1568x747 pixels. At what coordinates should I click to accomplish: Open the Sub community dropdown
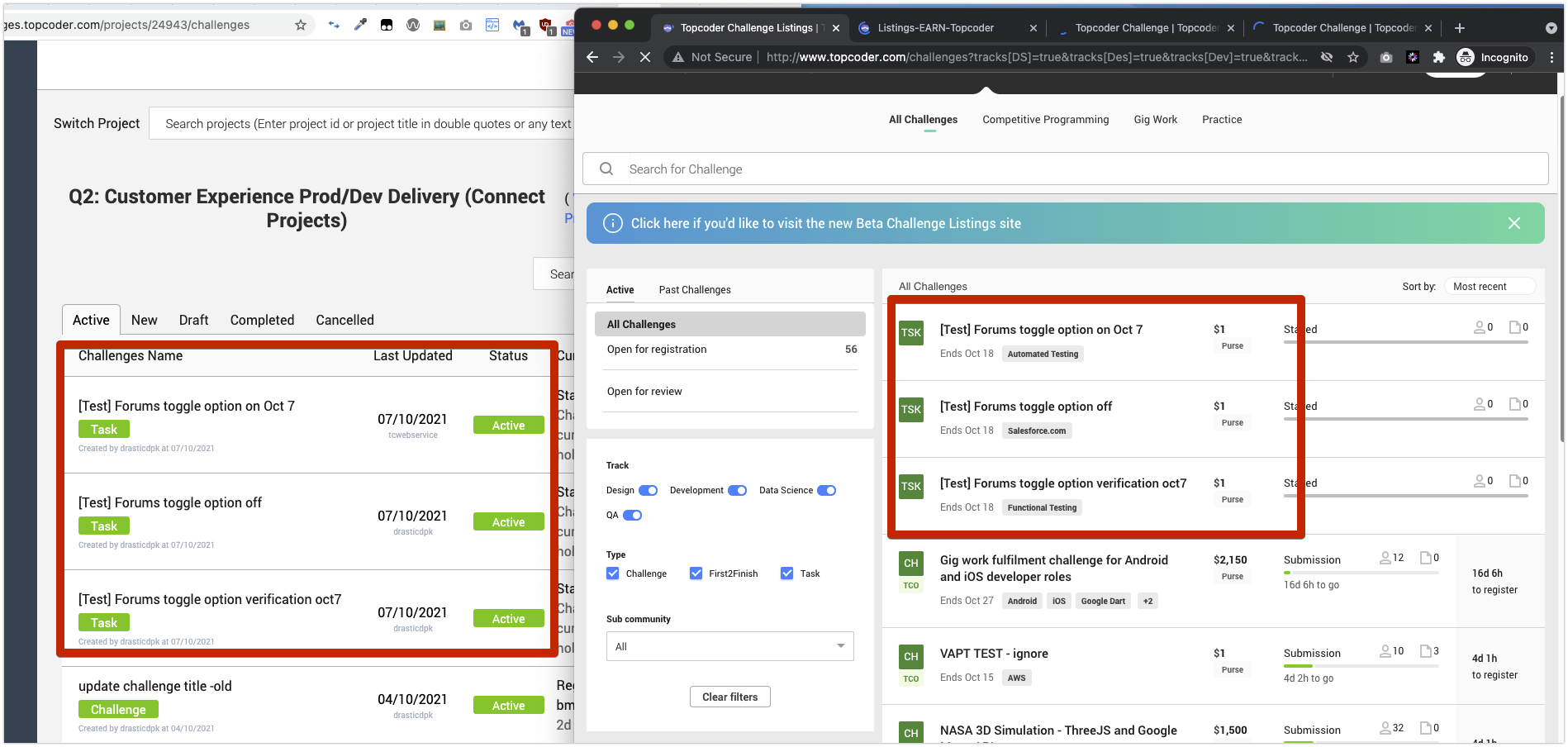point(729,646)
